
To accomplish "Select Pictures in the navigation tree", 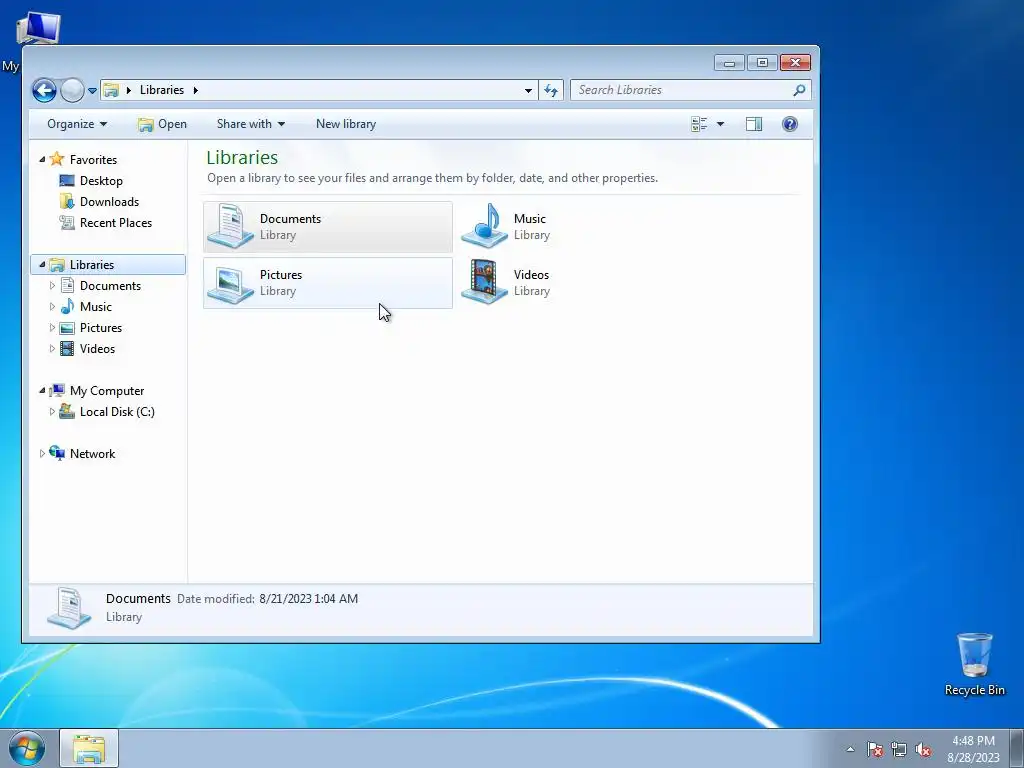I will pos(101,328).
